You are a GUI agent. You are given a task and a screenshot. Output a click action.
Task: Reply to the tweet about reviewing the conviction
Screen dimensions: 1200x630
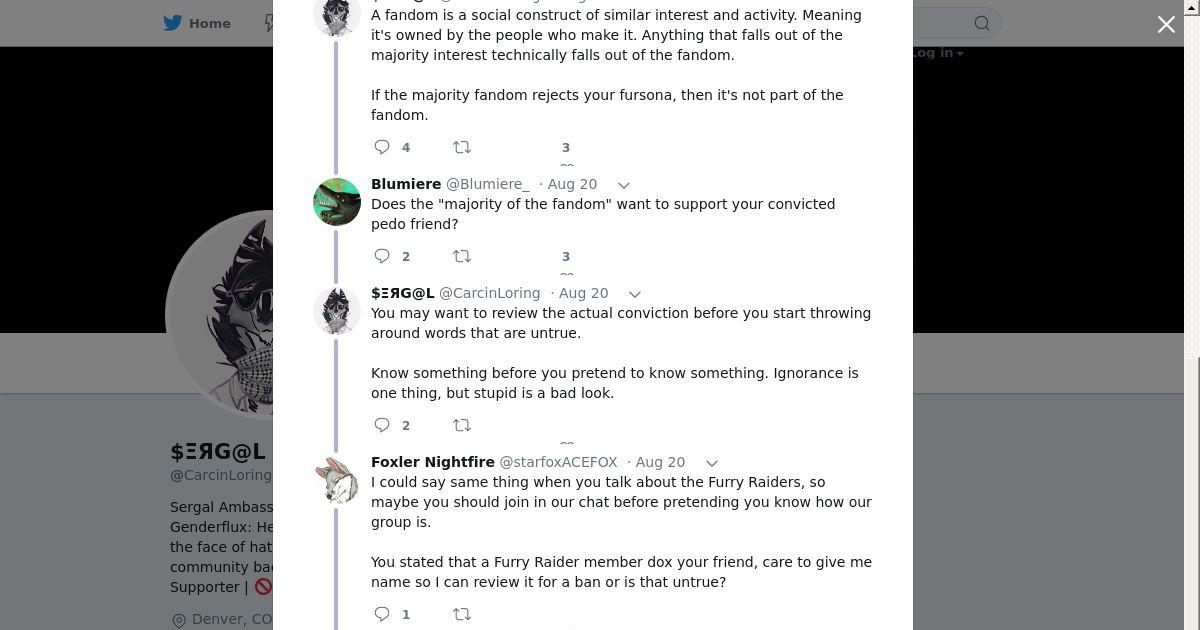(382, 425)
